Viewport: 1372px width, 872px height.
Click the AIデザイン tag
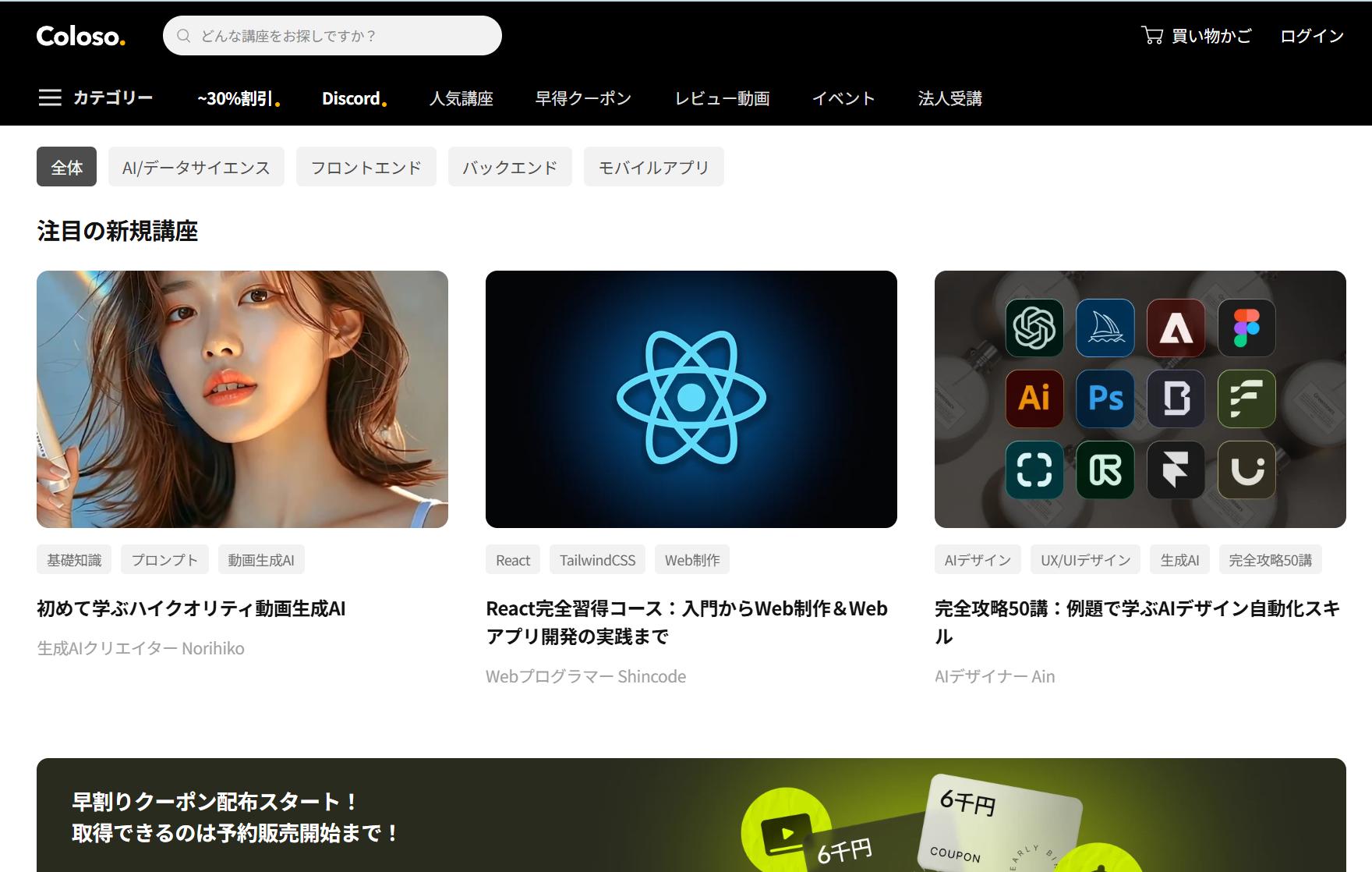click(x=978, y=560)
